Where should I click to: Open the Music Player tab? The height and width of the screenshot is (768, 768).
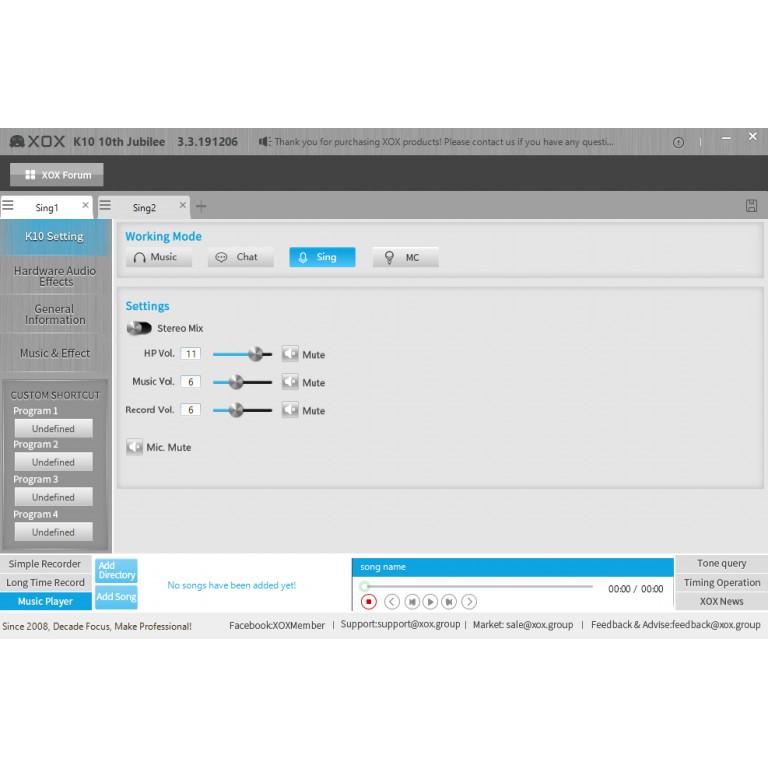[45, 601]
